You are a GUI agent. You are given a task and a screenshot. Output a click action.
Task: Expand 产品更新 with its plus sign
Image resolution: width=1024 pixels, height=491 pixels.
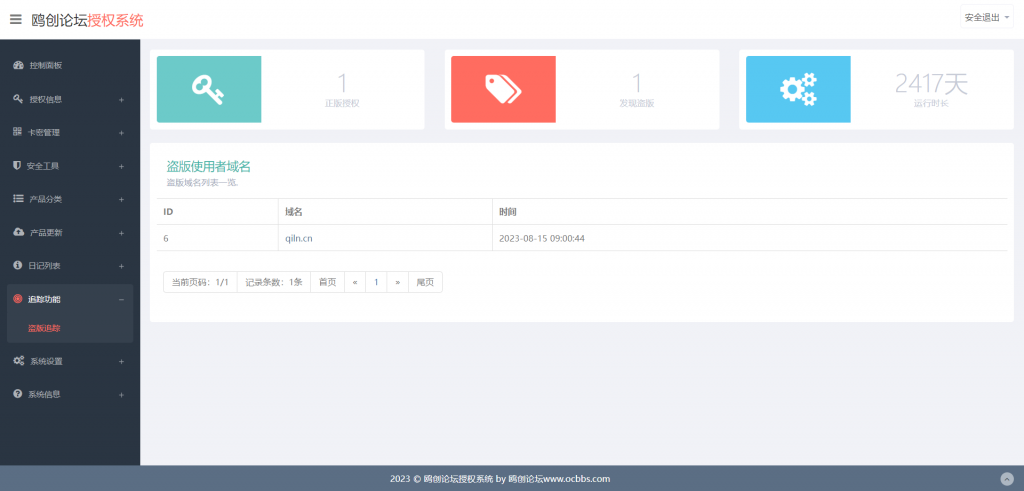(x=121, y=233)
